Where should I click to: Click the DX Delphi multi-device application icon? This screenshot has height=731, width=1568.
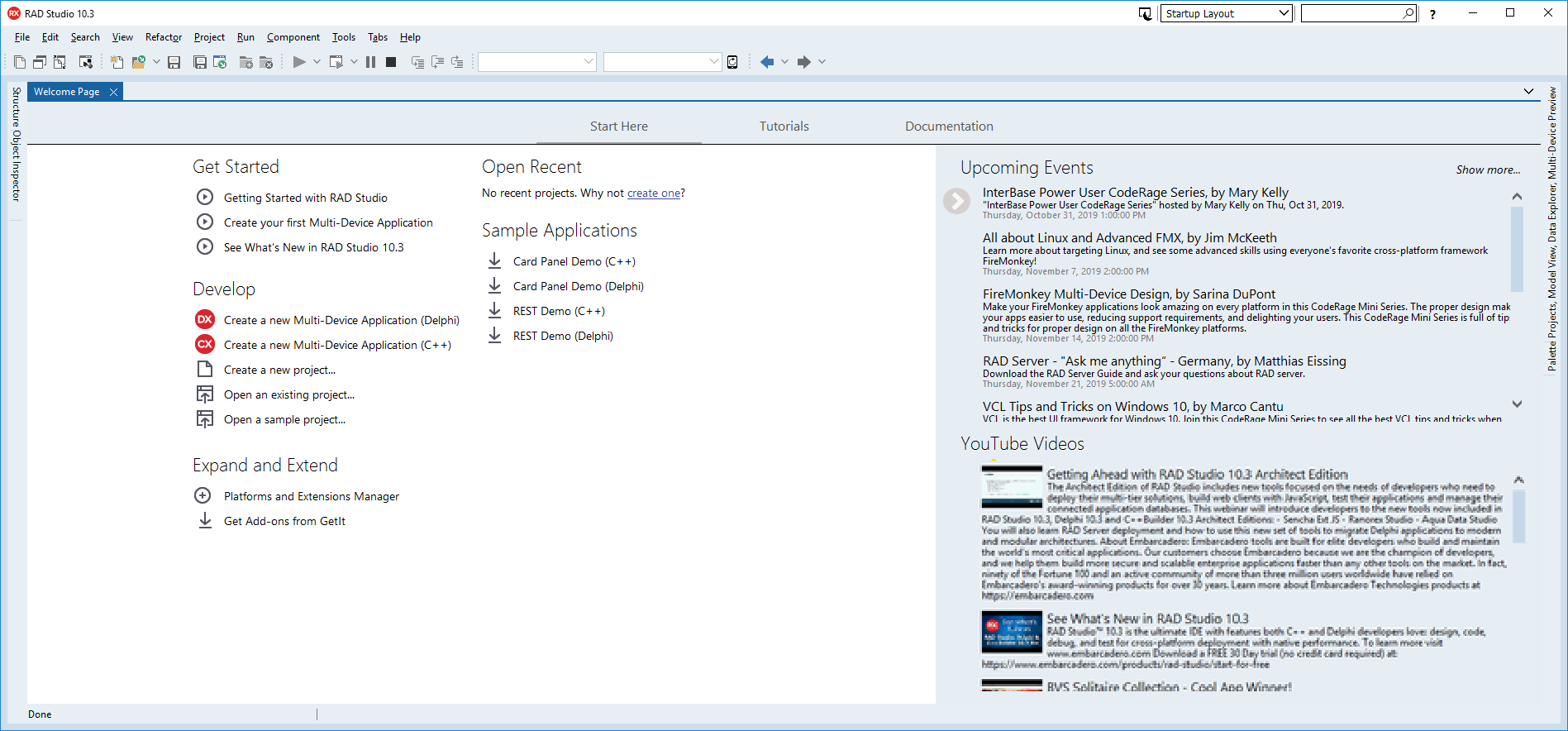[205, 319]
